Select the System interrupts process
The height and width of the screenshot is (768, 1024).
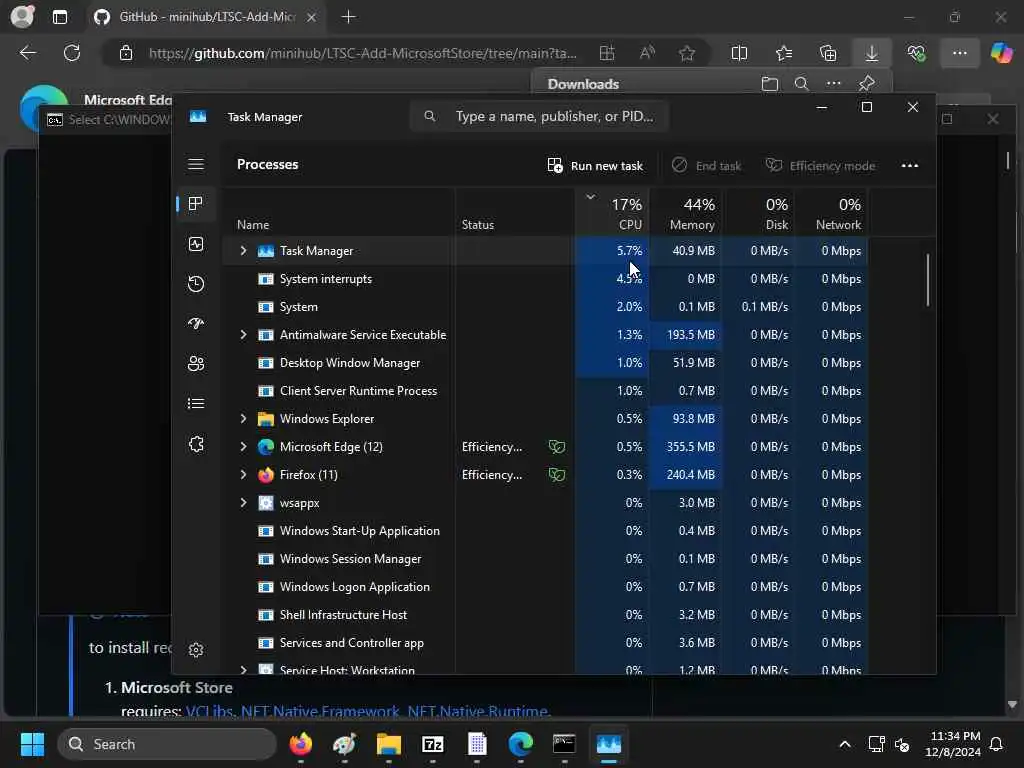(x=545, y=279)
